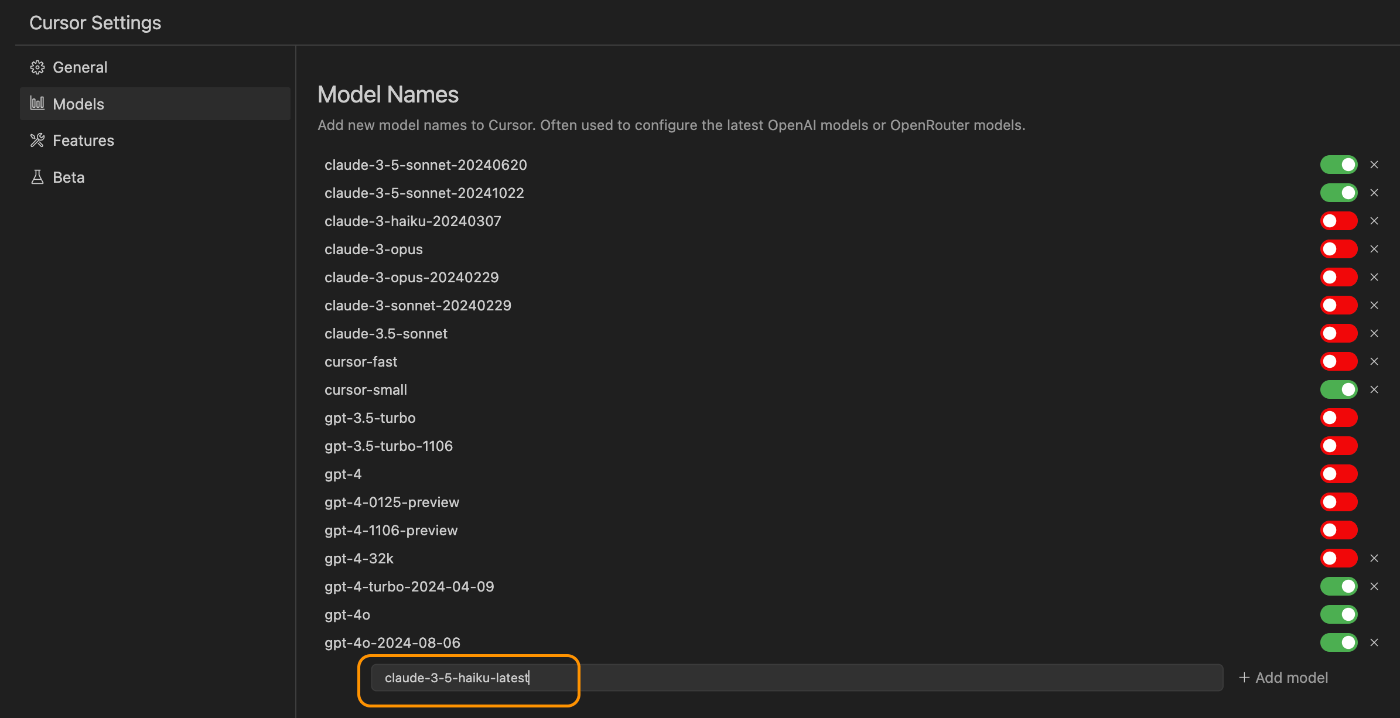The image size is (1400, 718).
Task: Disable claude-3-5-sonnet-20240620 model toggle
Action: click(1339, 165)
